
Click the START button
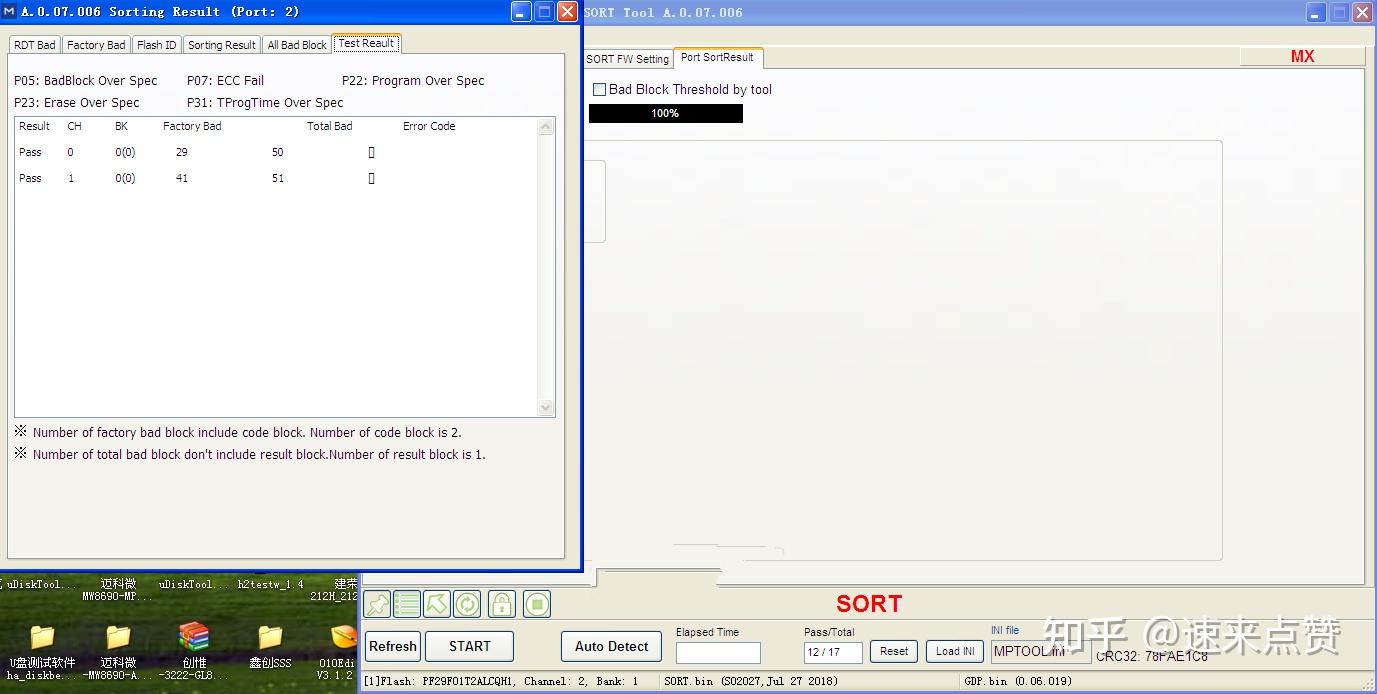point(469,646)
